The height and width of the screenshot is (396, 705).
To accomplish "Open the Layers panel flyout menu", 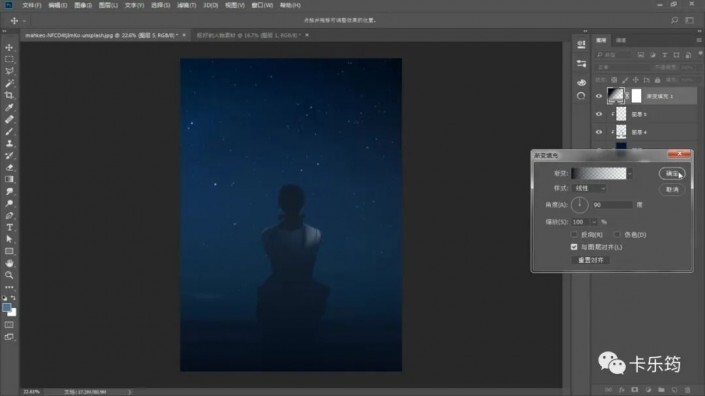I will [699, 40].
